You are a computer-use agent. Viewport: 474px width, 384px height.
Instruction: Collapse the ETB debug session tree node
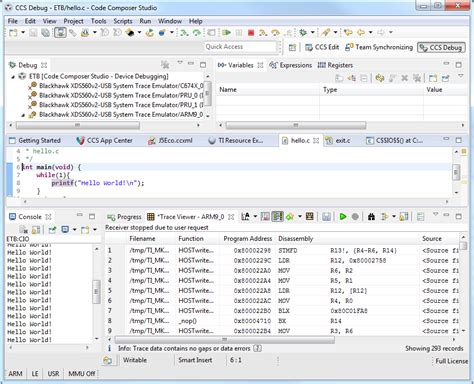[x=13, y=77]
